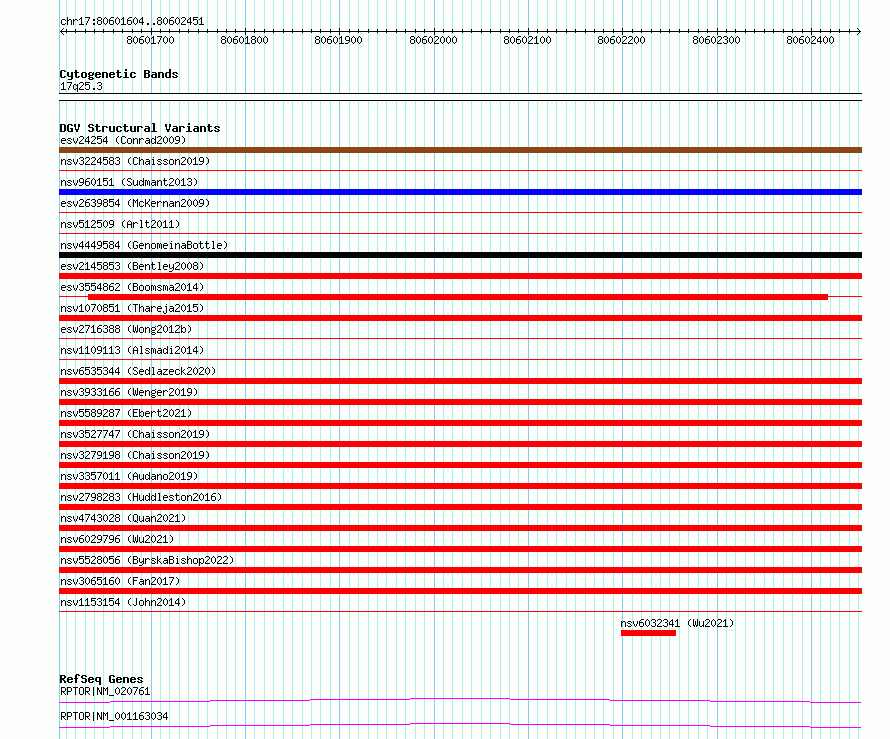Open the nsv3279198 (Chaisson2019) label
Screen dimensions: 890x739
tap(135, 455)
